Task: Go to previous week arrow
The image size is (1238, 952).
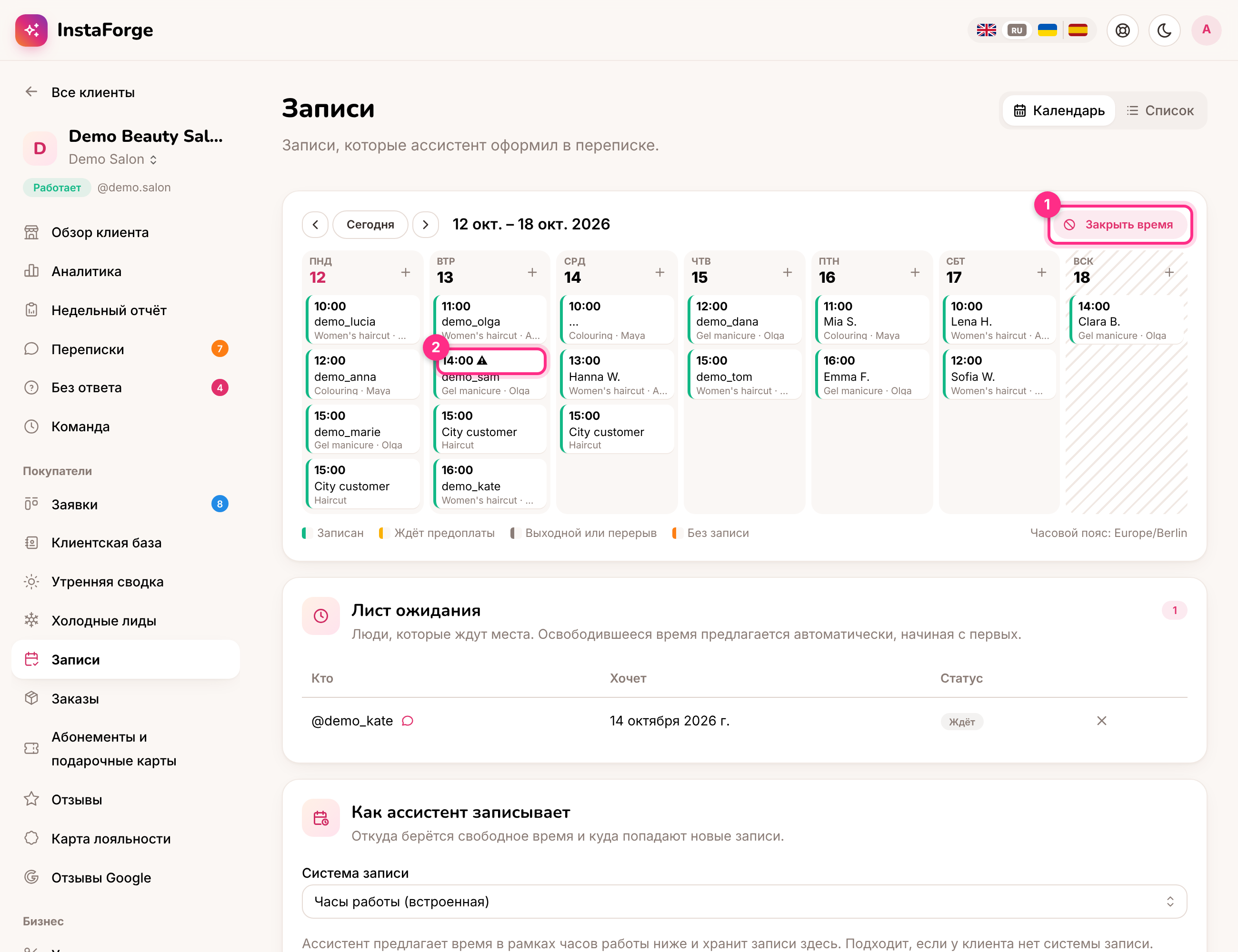Action: point(315,224)
